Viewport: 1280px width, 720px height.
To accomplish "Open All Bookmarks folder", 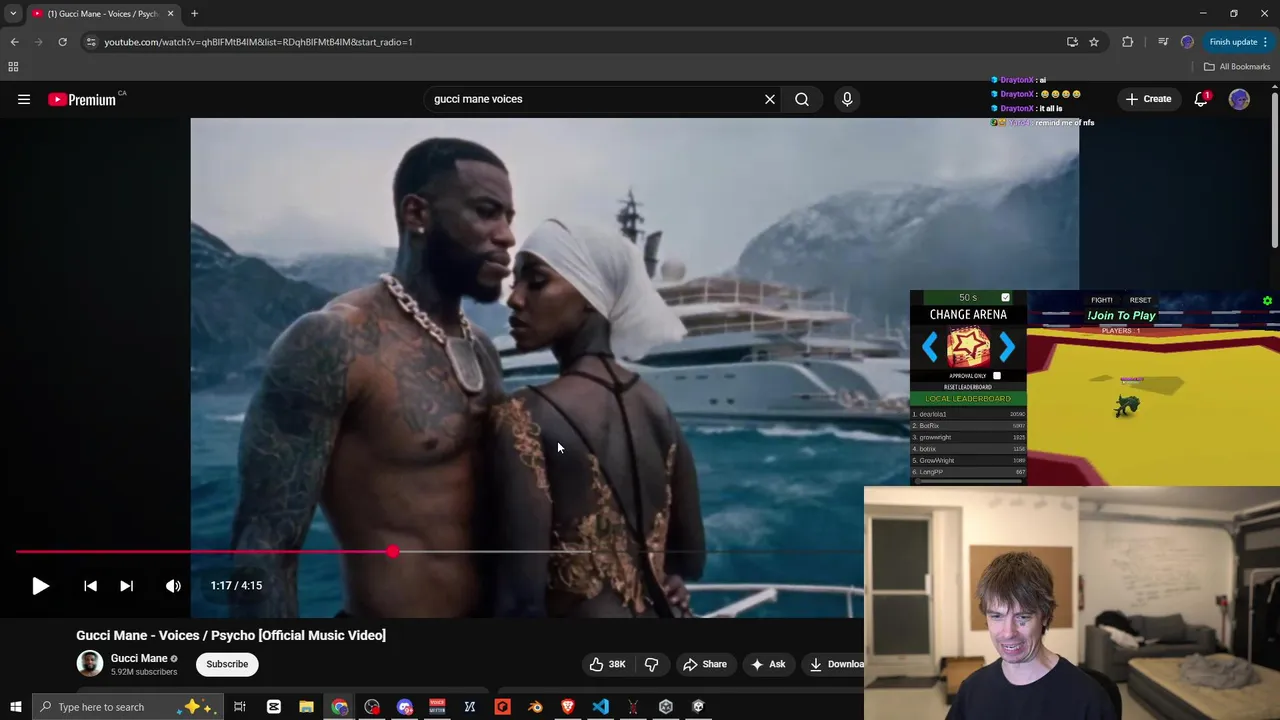I will 1237,67.
